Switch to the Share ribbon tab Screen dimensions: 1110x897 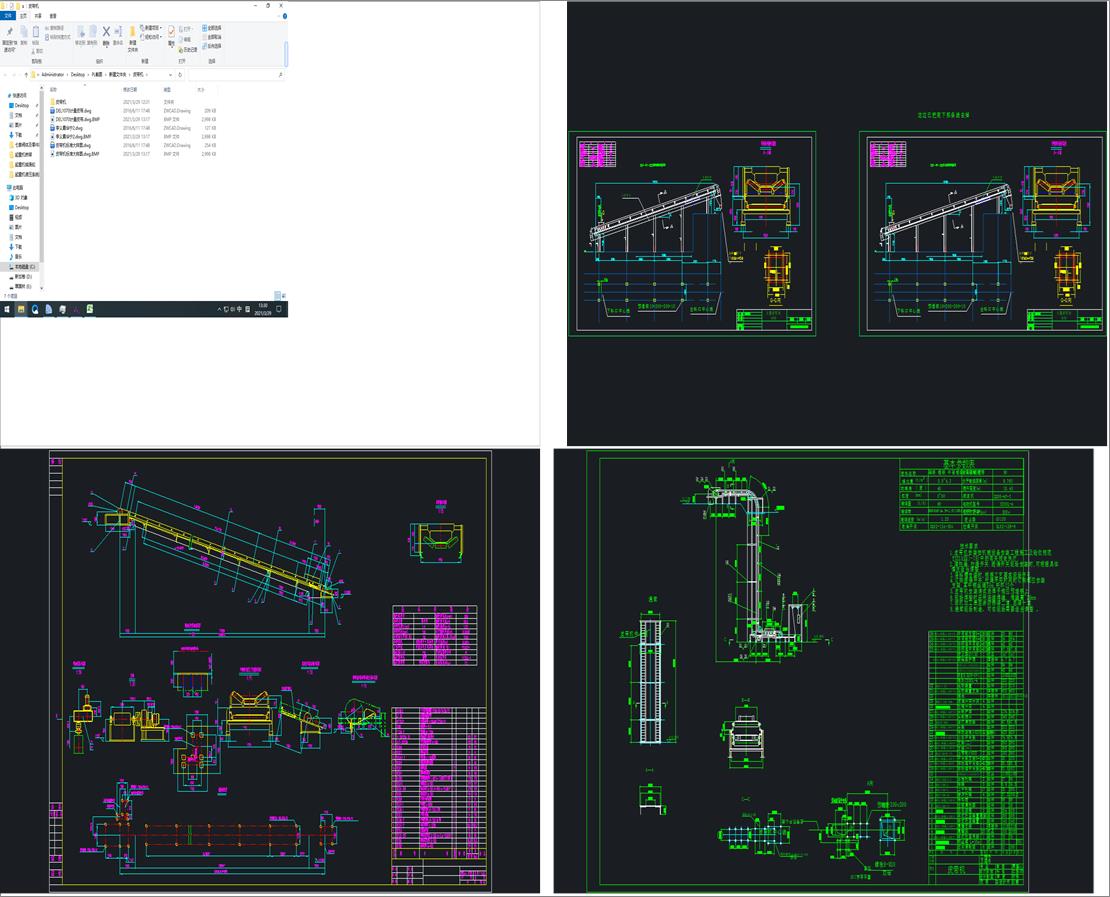(x=38, y=16)
